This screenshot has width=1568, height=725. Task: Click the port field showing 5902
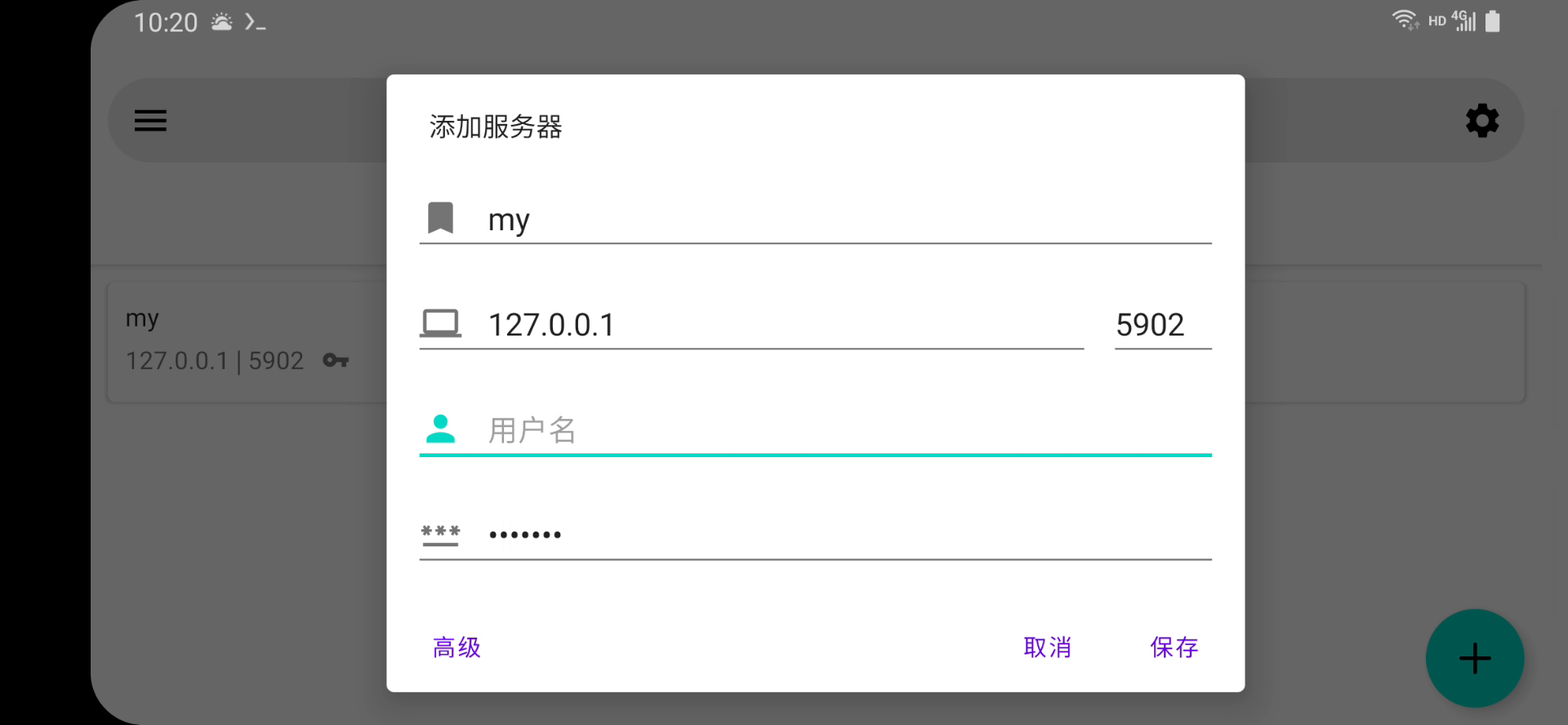1162,325
